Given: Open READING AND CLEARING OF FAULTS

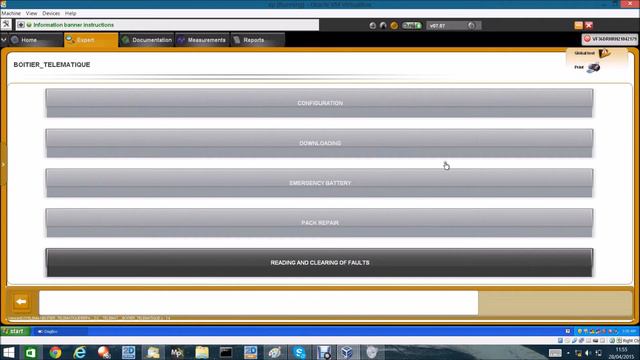Looking at the screenshot, I should point(319,262).
